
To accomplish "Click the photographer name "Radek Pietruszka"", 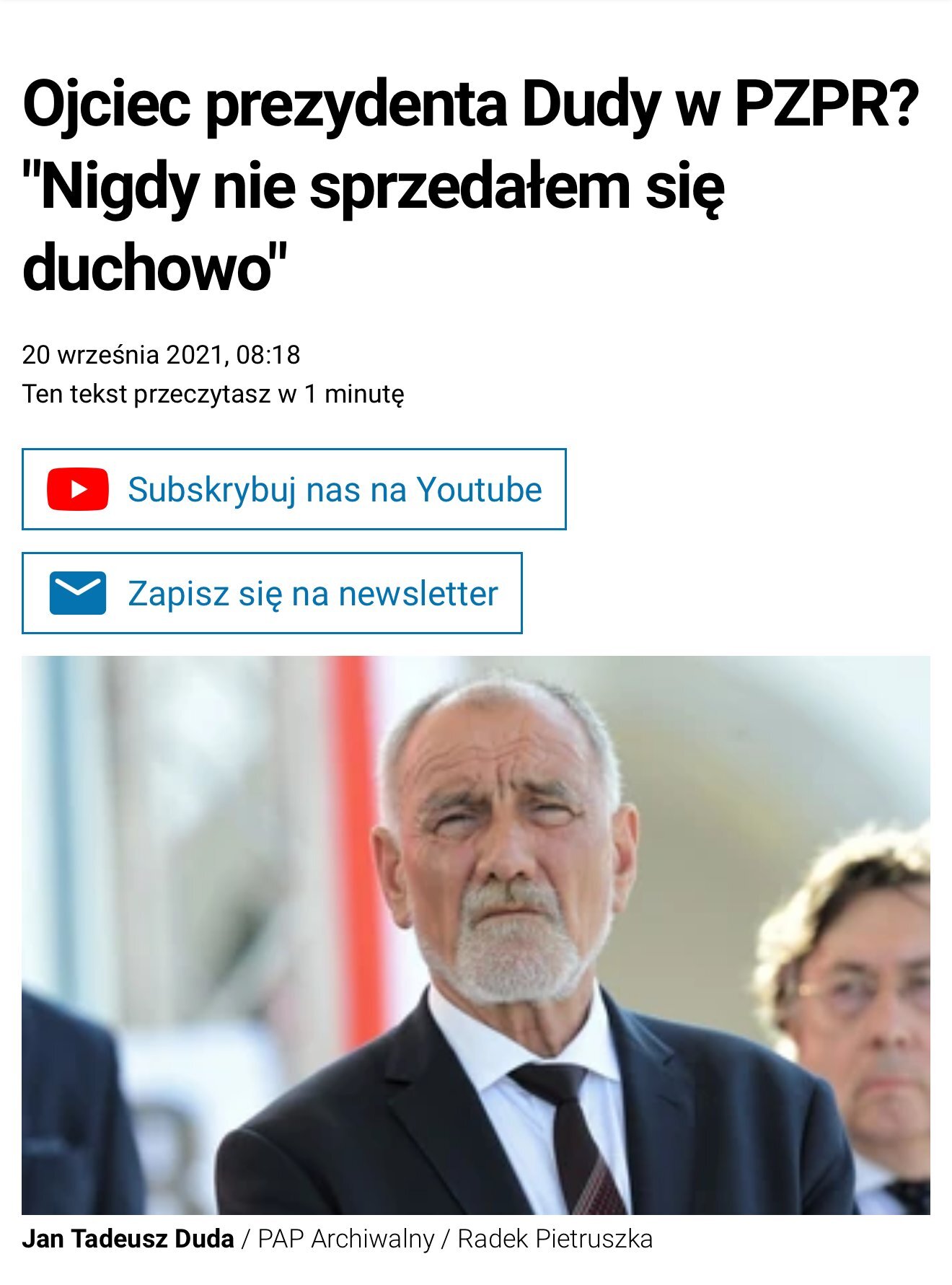I will click(555, 1238).
